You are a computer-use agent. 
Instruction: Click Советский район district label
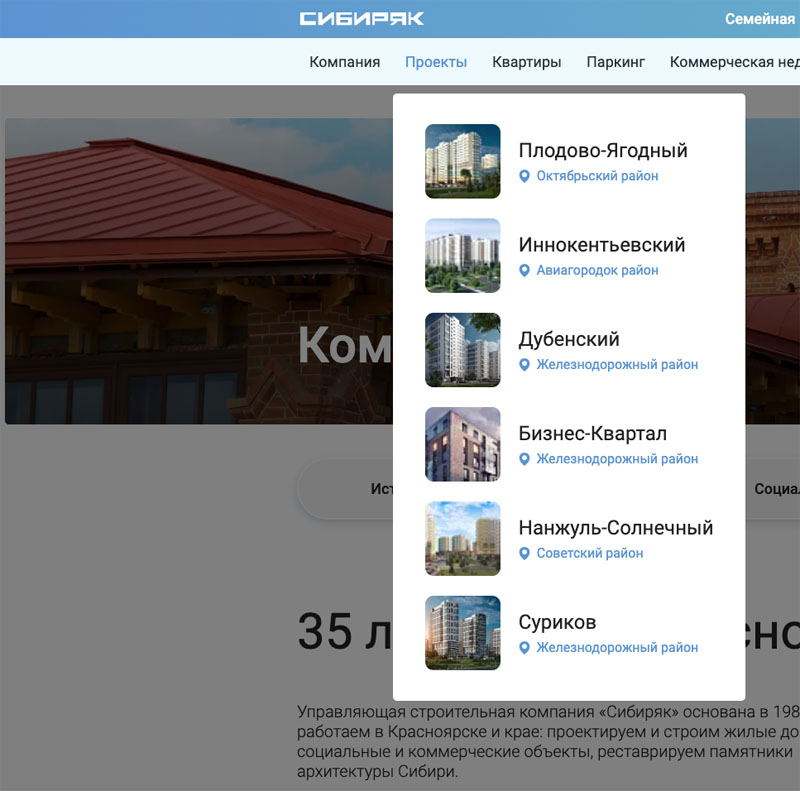(x=590, y=553)
